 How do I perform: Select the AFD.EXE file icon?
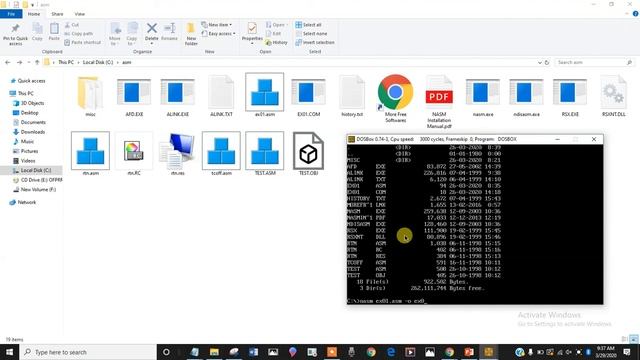pos(134,96)
